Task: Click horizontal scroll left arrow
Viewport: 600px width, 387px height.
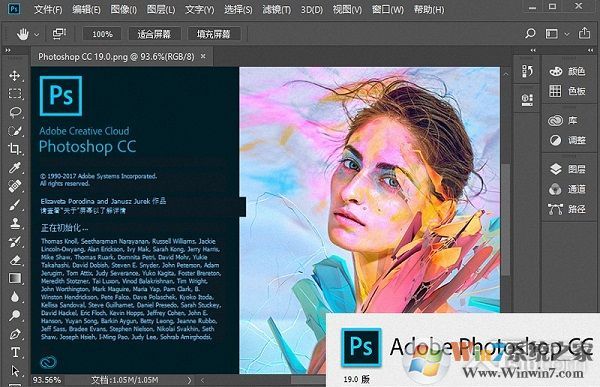Action: (x=203, y=380)
